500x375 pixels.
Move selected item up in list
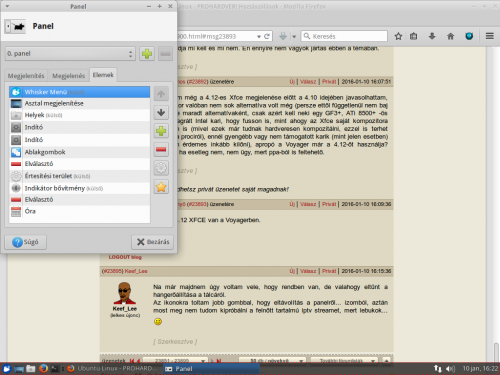[x=161, y=94]
